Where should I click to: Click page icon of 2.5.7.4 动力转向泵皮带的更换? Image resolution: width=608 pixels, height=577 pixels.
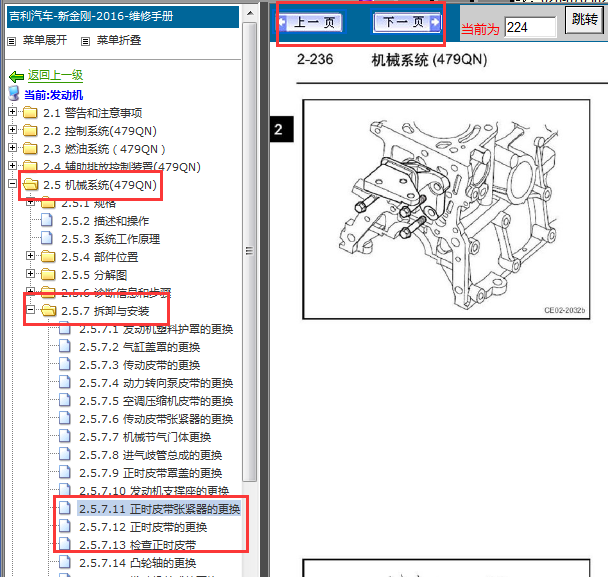coord(65,382)
